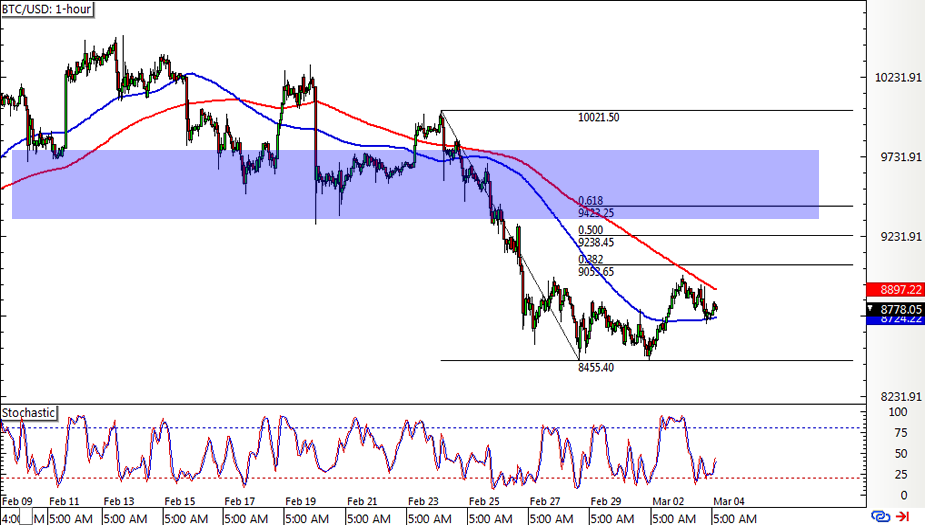
Task: Click the small arrow on 8778.05 price tag
Action: point(870,309)
